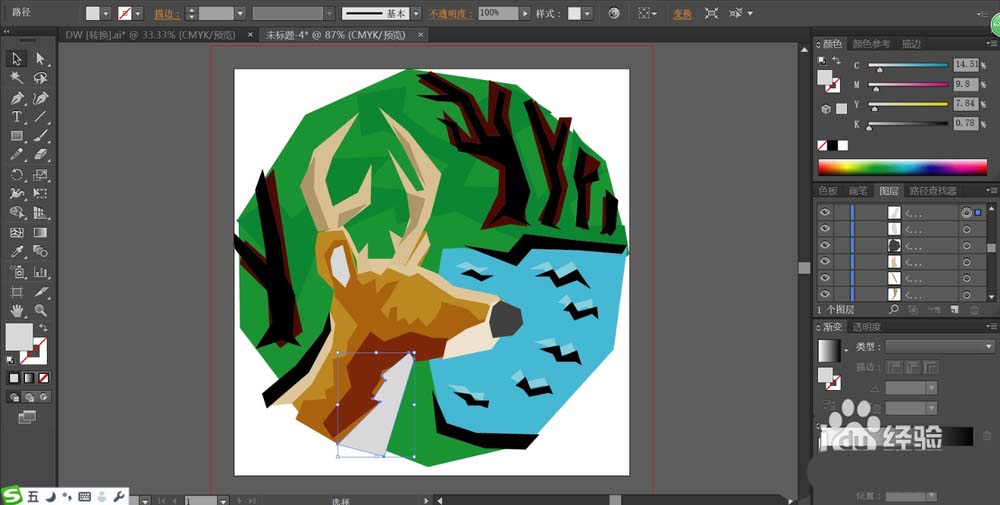
Task: Hide the topmost layer item via eye icon
Action: (x=825, y=212)
